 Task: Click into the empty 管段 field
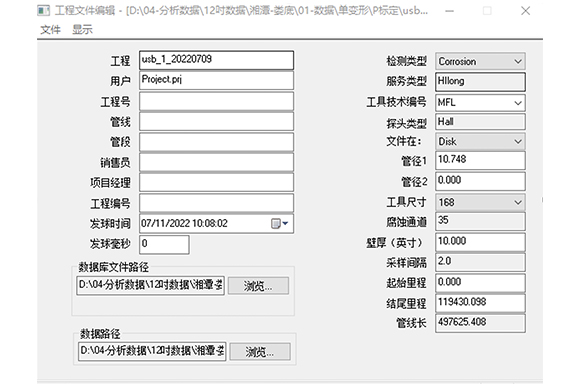click(x=216, y=142)
